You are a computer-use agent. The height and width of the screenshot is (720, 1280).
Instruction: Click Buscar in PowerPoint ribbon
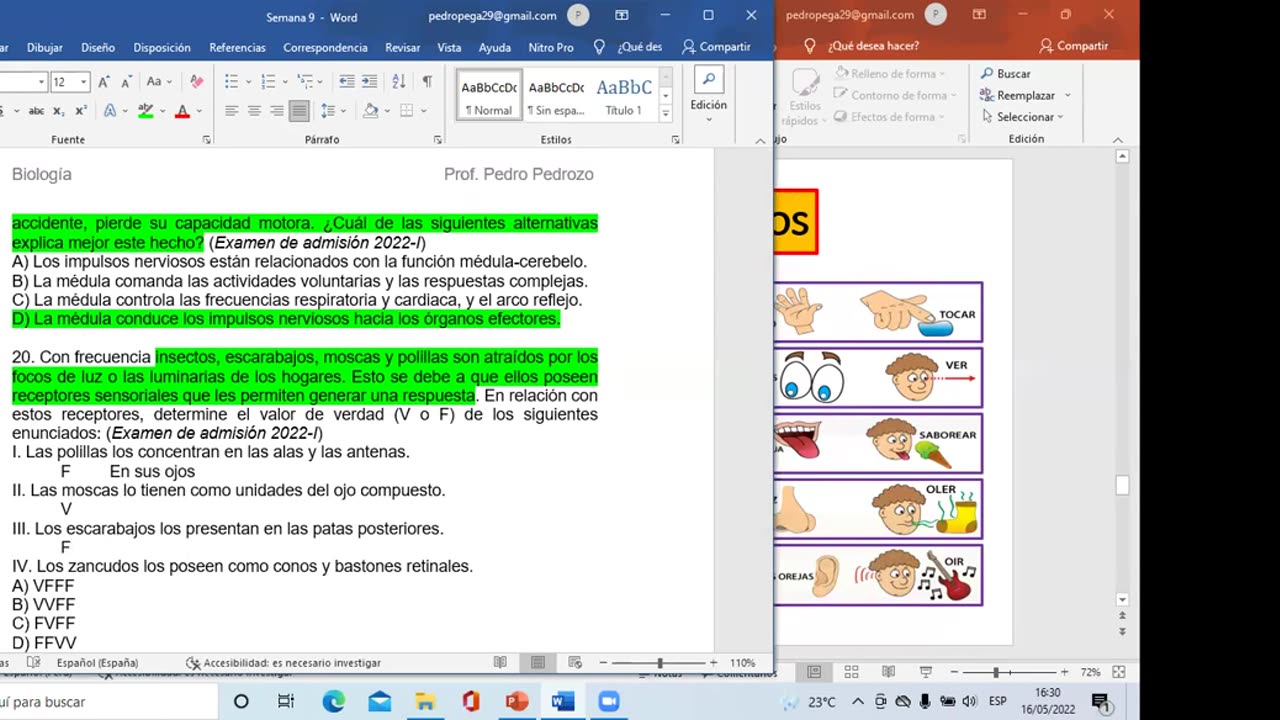pos(1006,74)
